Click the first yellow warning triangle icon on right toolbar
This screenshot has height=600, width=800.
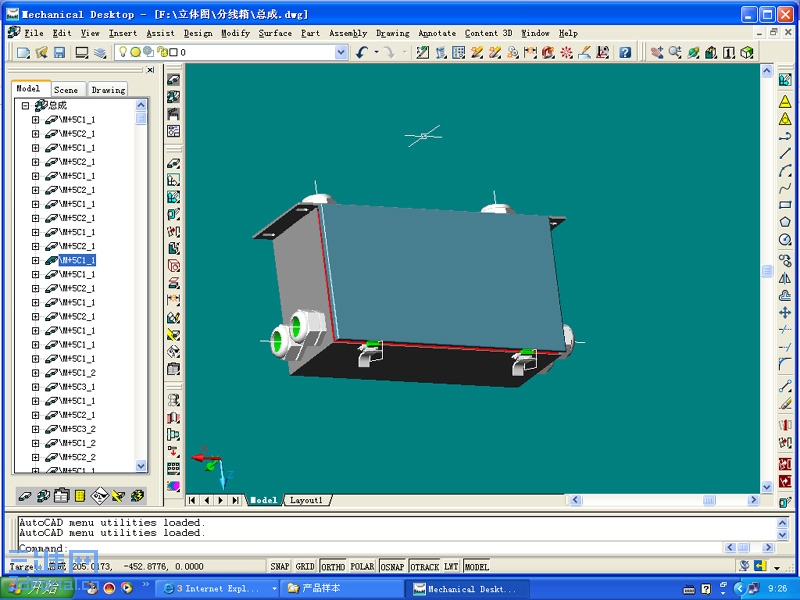pyautogui.click(x=785, y=101)
